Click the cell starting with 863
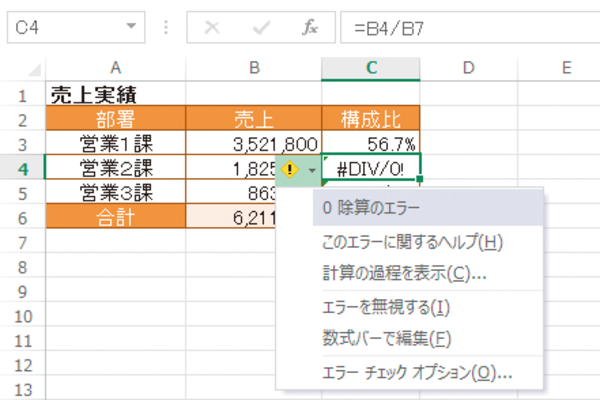Screen dimensions: 600x400 [x=232, y=193]
